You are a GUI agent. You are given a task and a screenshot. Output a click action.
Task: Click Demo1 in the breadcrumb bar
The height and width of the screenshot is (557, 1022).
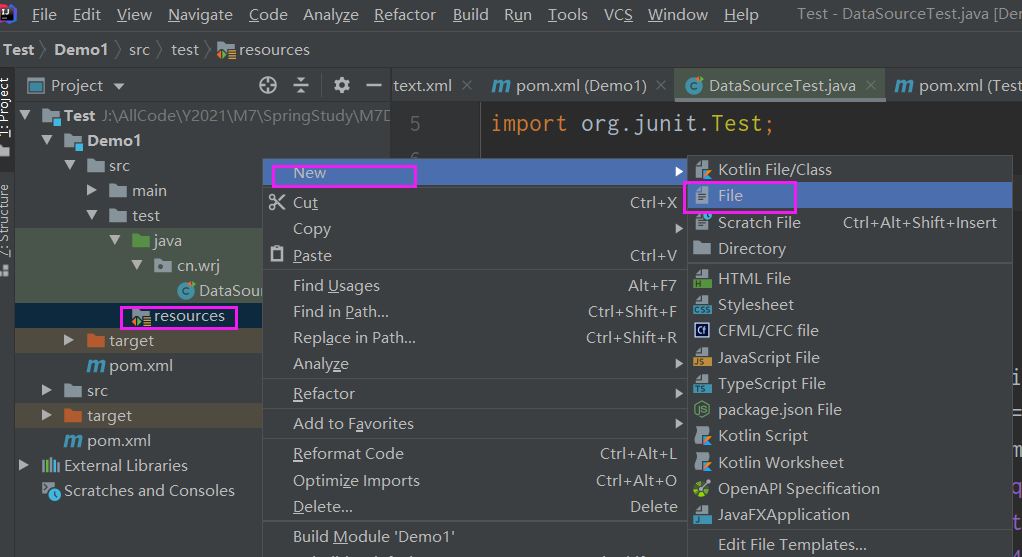(x=81, y=50)
